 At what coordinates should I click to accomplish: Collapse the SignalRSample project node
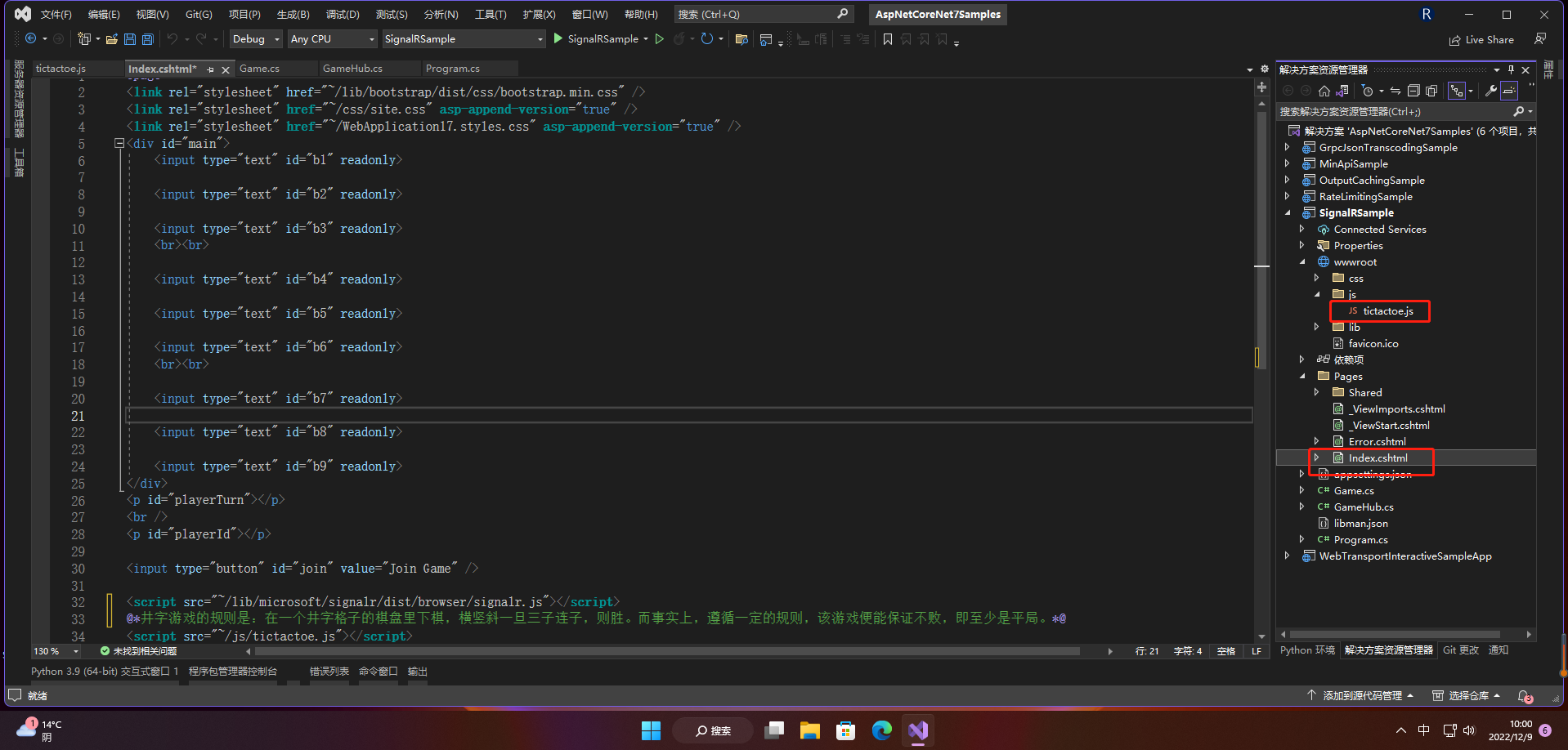click(x=1288, y=213)
